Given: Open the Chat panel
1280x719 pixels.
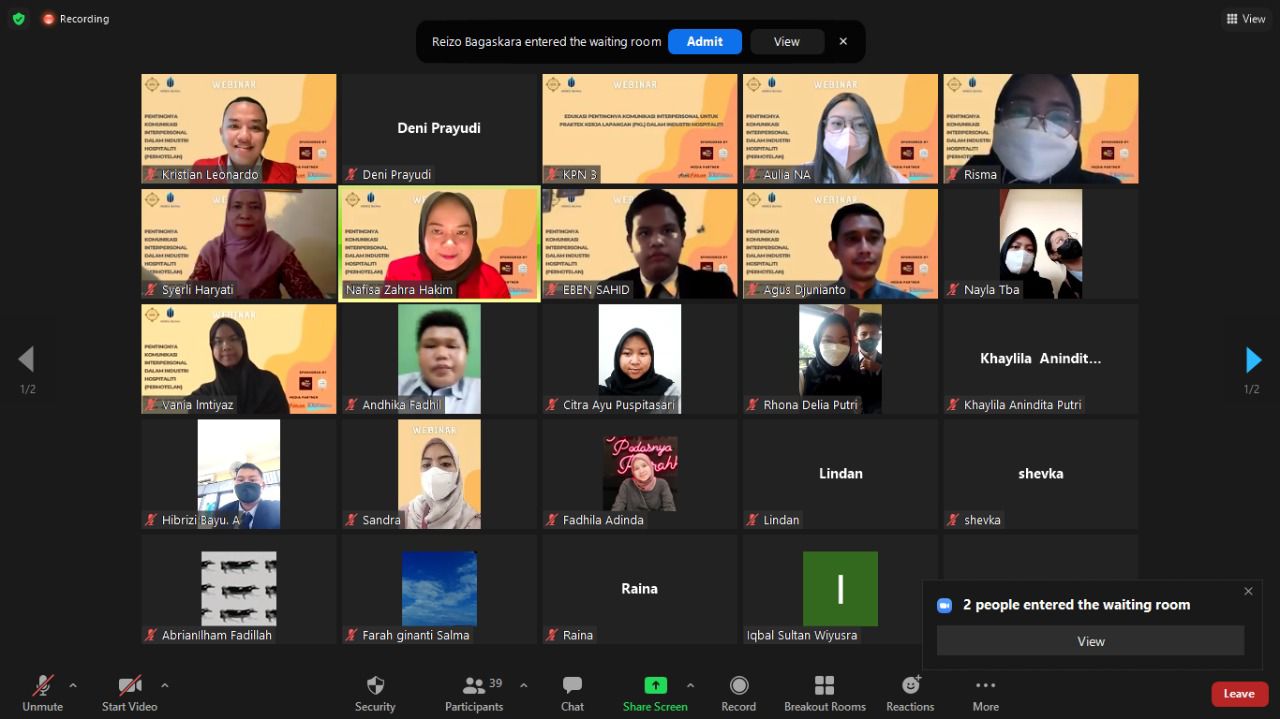Looking at the screenshot, I should point(572,686).
